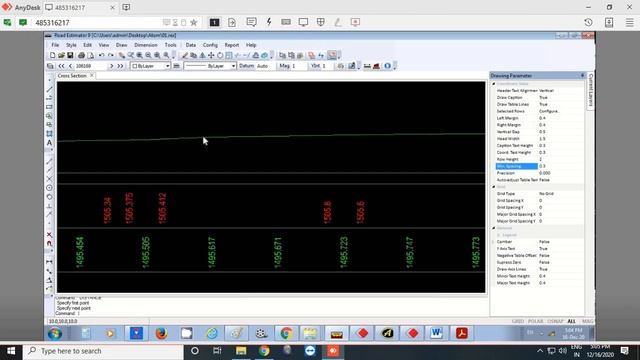Toggle OSNAP in the status bar
Viewport: 640px width, 360px height.
(555, 321)
